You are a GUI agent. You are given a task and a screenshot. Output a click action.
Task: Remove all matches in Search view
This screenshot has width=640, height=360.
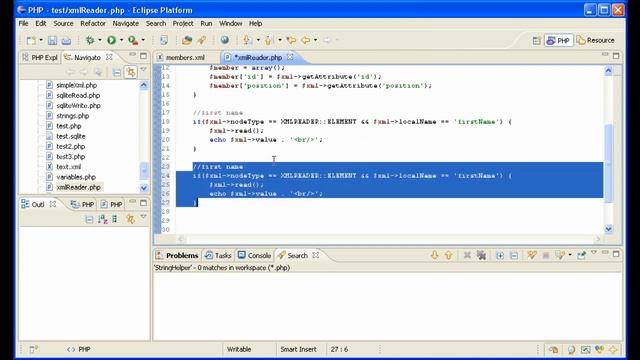(482, 256)
